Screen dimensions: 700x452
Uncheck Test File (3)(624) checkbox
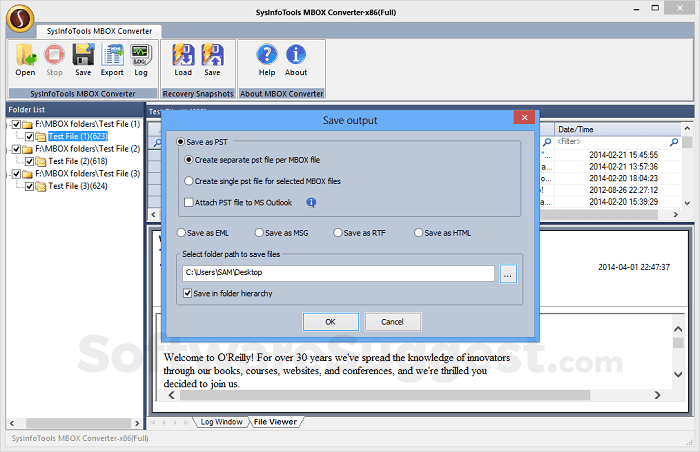point(29,186)
